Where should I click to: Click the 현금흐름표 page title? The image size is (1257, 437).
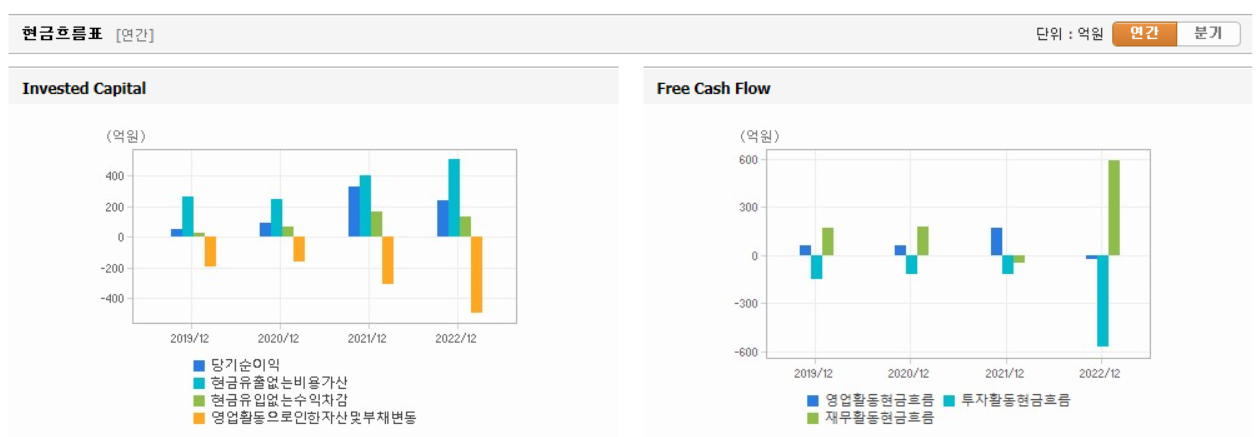tap(62, 33)
